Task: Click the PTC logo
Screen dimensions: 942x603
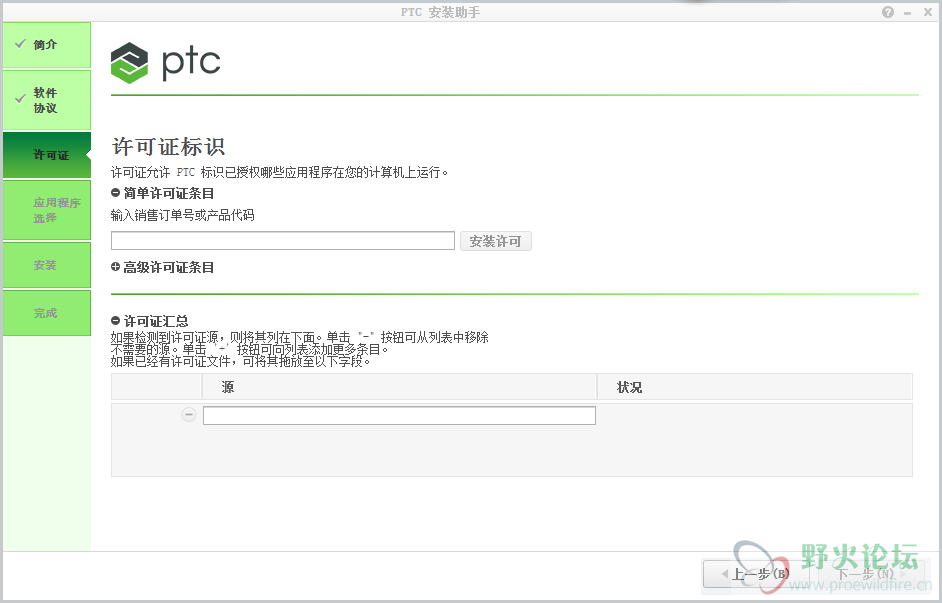Action: tap(166, 62)
